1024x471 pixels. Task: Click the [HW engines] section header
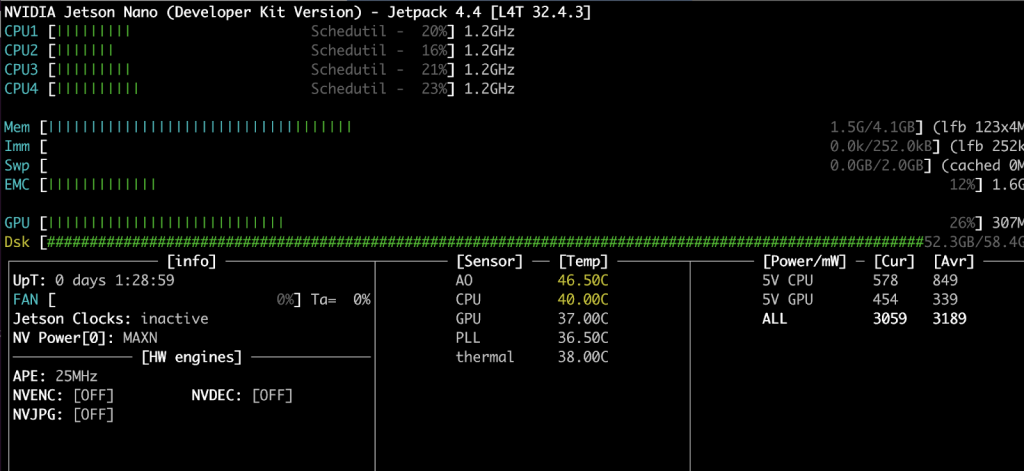point(191,357)
